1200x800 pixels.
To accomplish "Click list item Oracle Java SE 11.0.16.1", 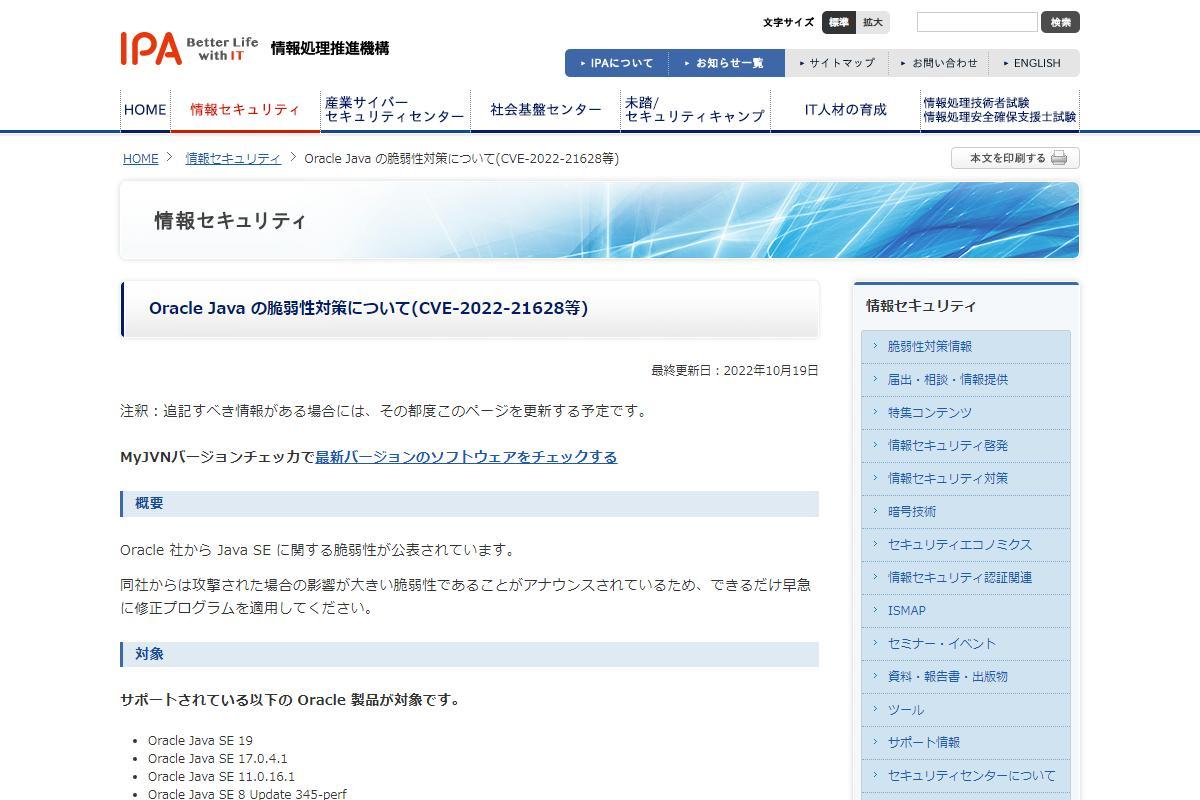I will [221, 776].
